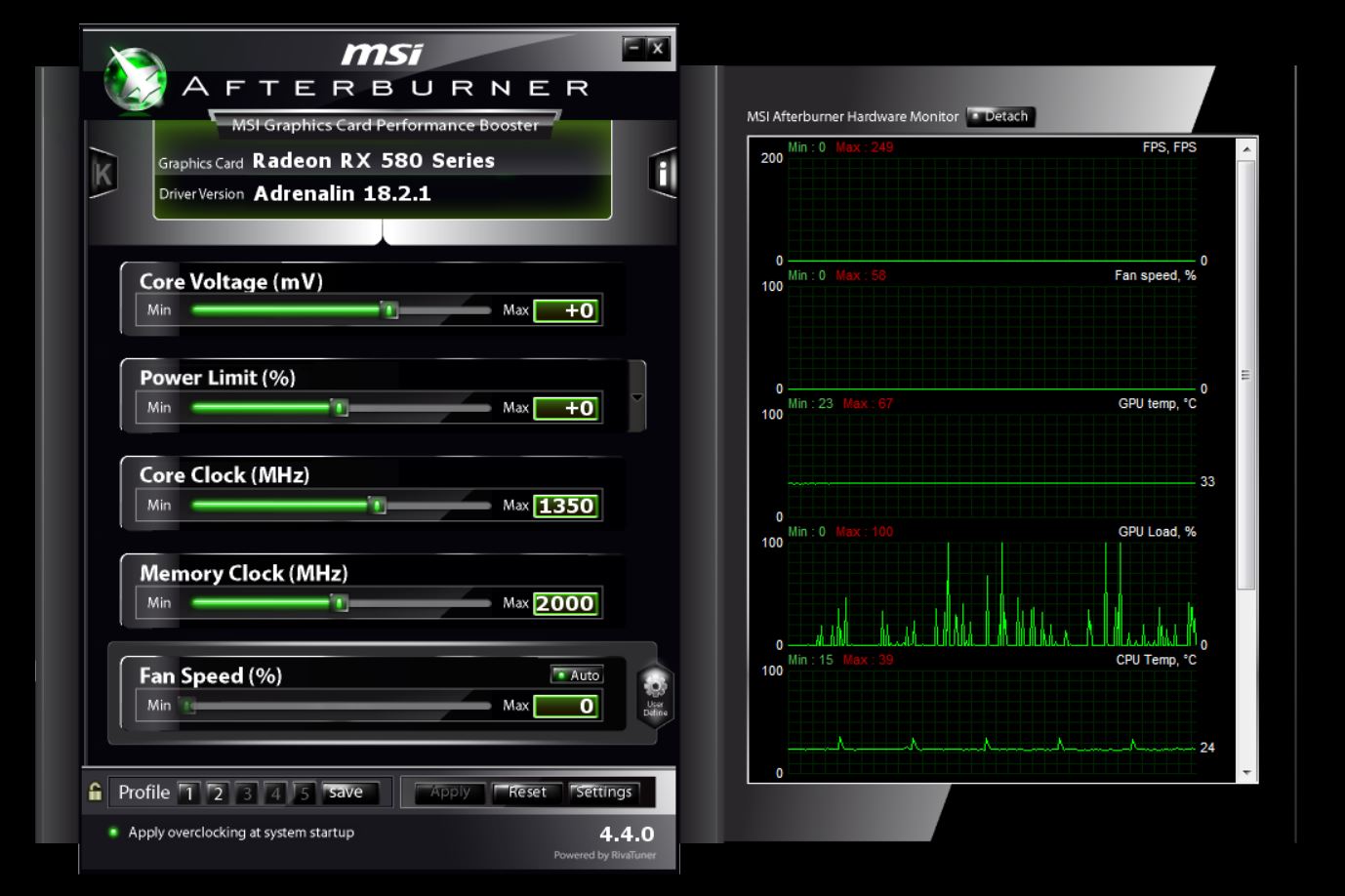Close the Afterburner window
The width and height of the screenshot is (1345, 896).
(658, 48)
